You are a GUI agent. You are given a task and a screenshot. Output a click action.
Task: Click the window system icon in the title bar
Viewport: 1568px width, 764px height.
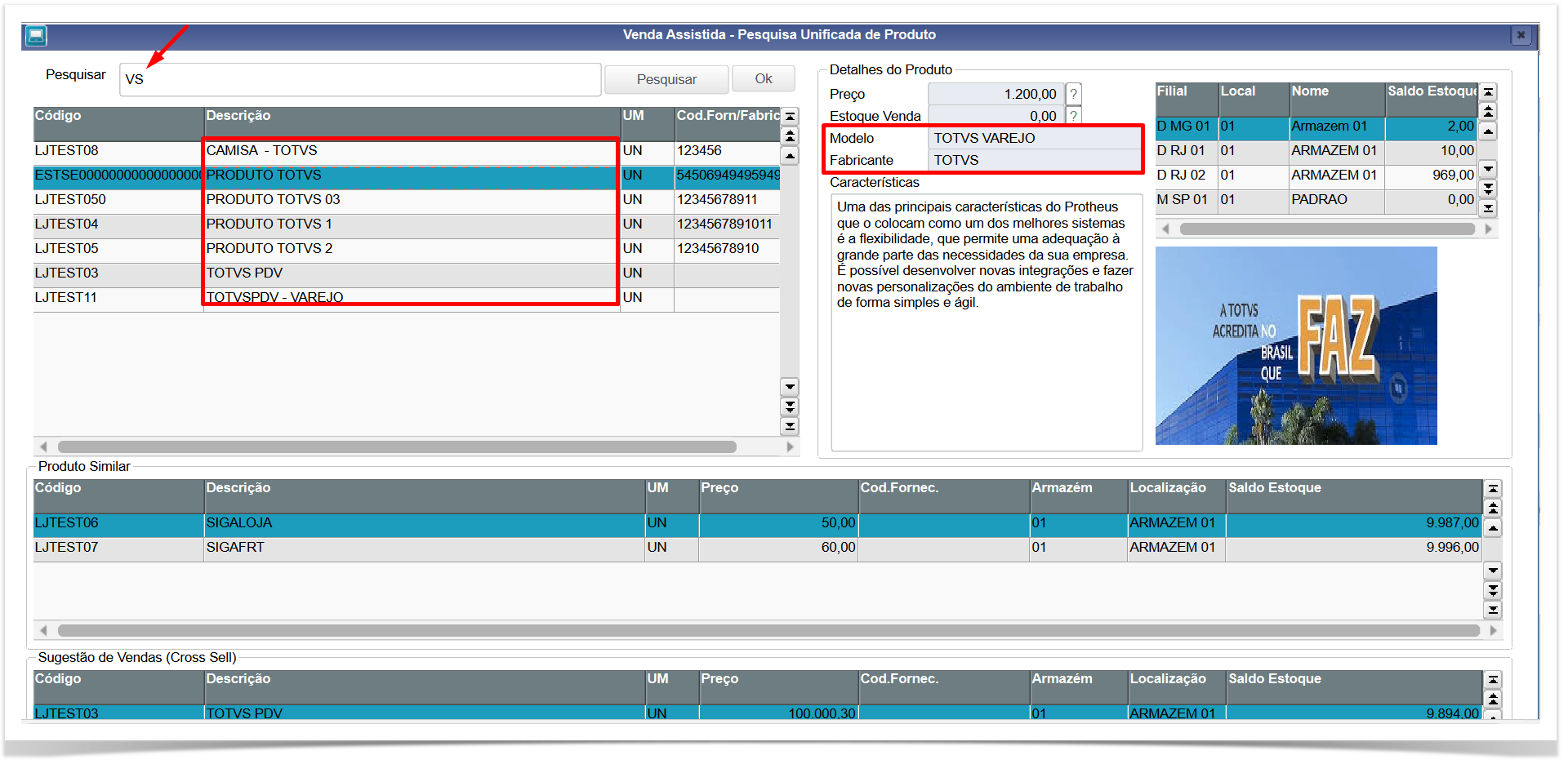[x=36, y=35]
